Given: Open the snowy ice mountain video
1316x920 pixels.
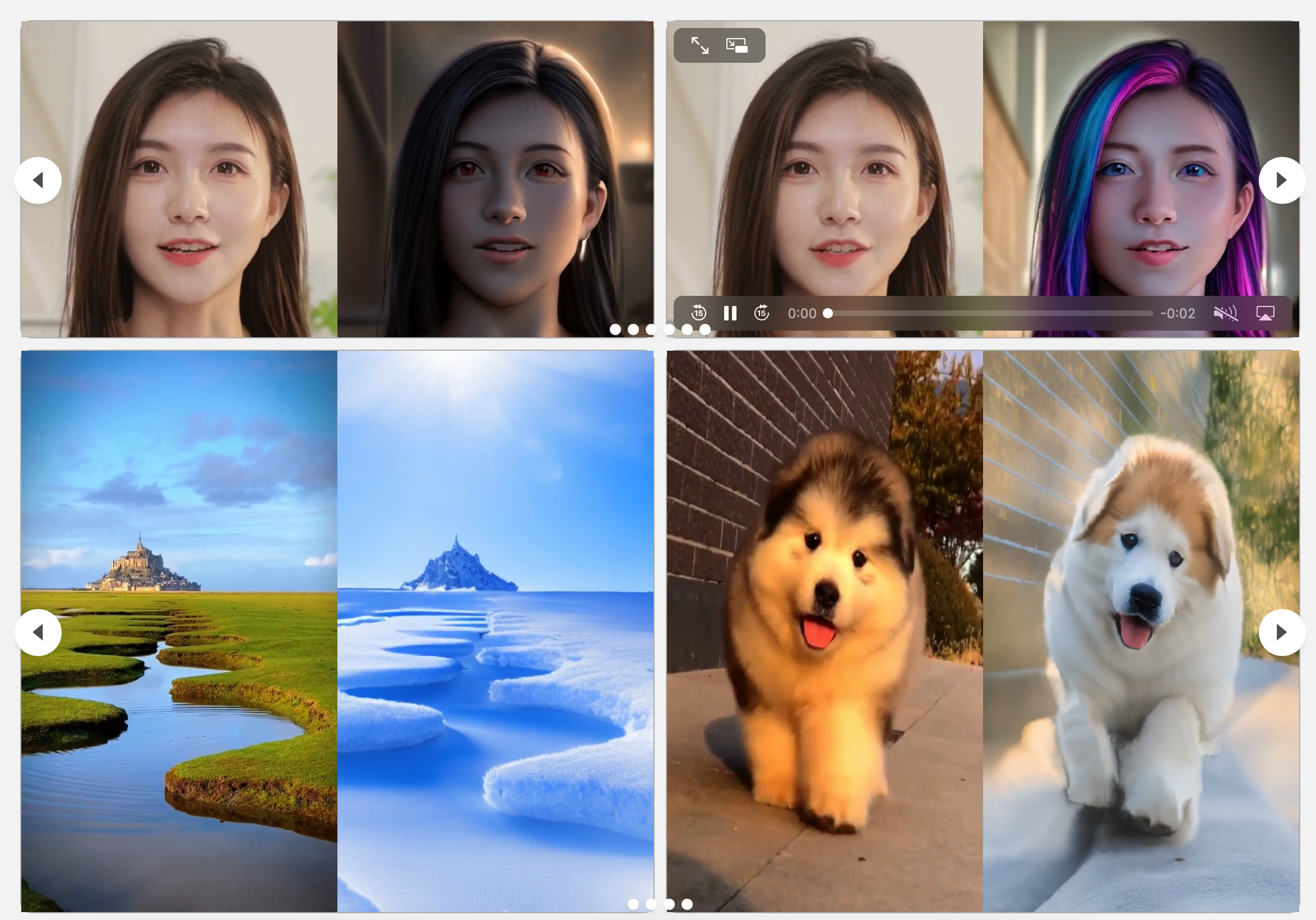Looking at the screenshot, I should pos(495,631).
